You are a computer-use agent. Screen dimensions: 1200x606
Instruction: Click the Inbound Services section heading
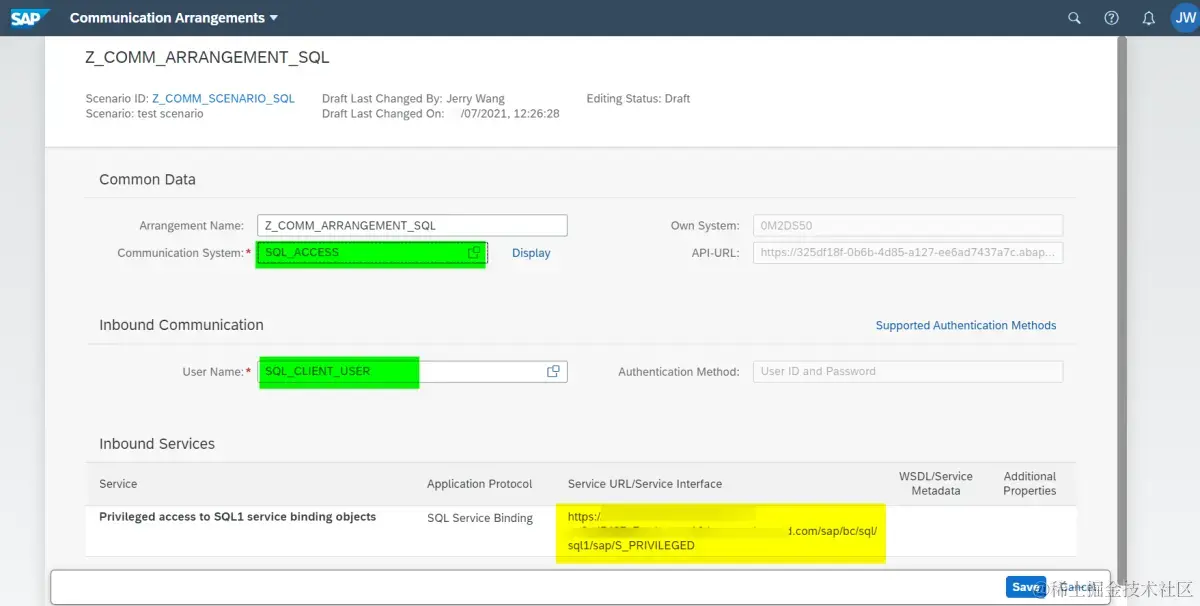tap(157, 444)
